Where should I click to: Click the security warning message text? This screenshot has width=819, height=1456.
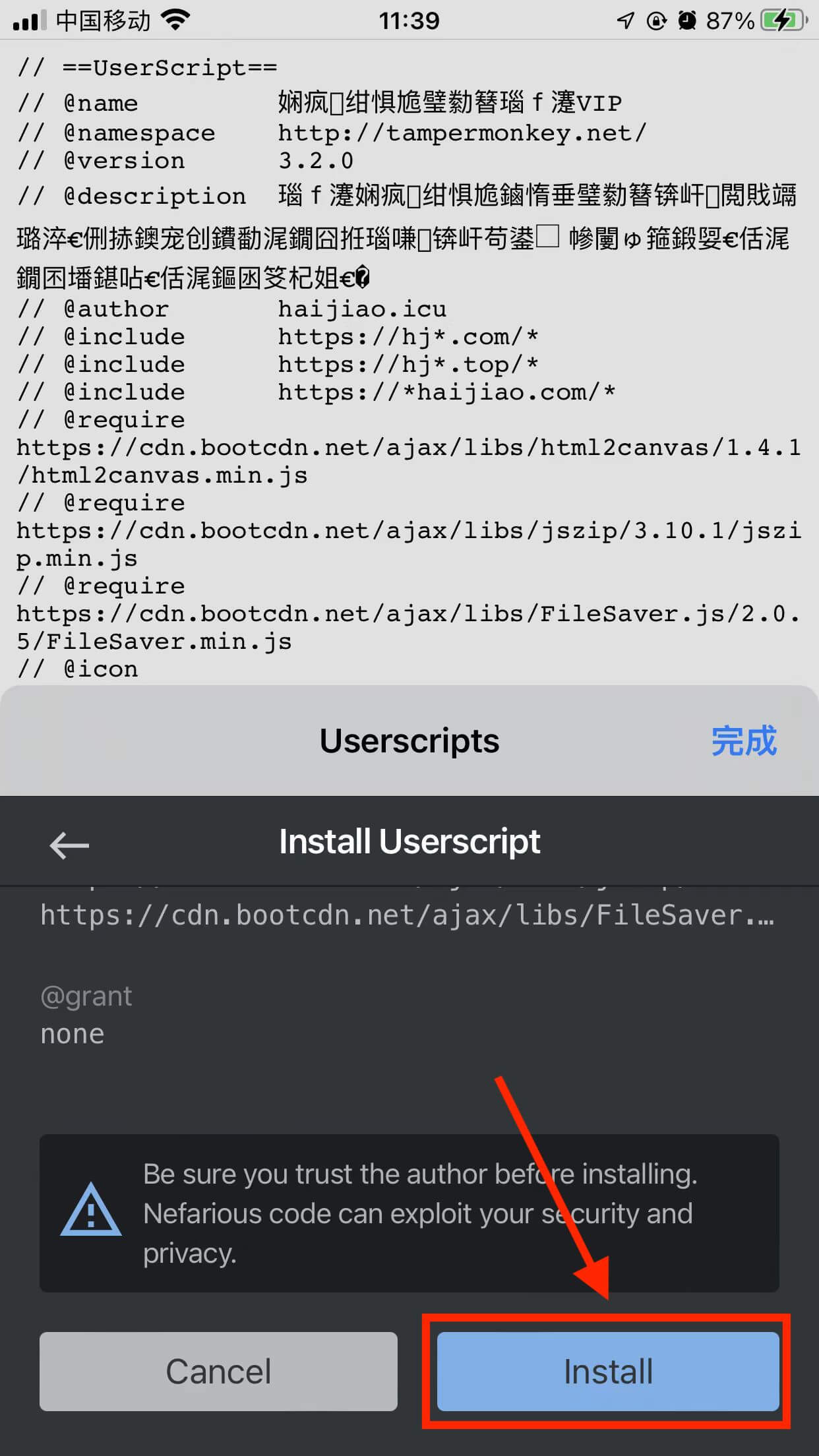coord(420,1213)
